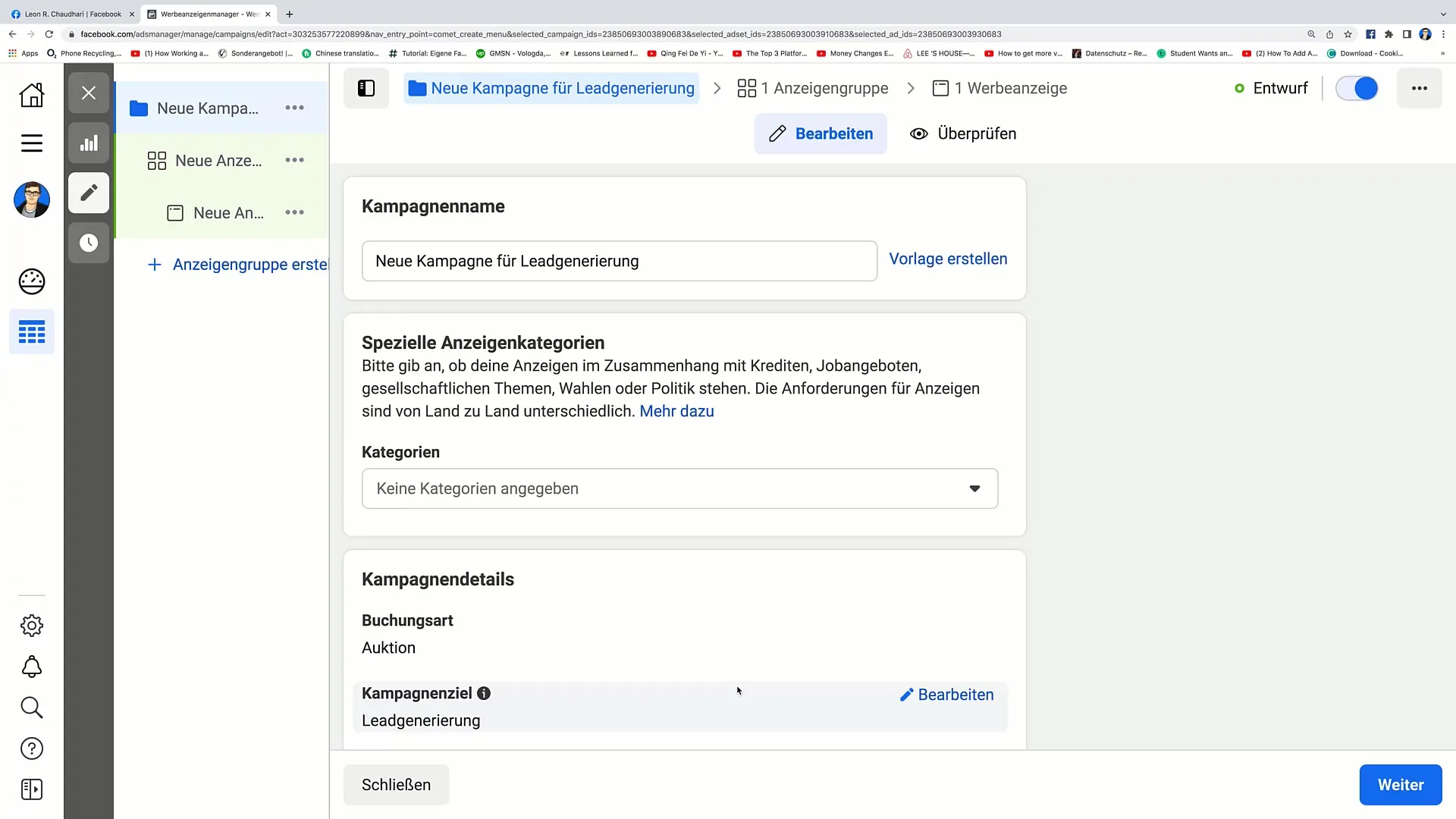
Task: Click the campaign statistics icon in sidebar
Action: coord(89,143)
